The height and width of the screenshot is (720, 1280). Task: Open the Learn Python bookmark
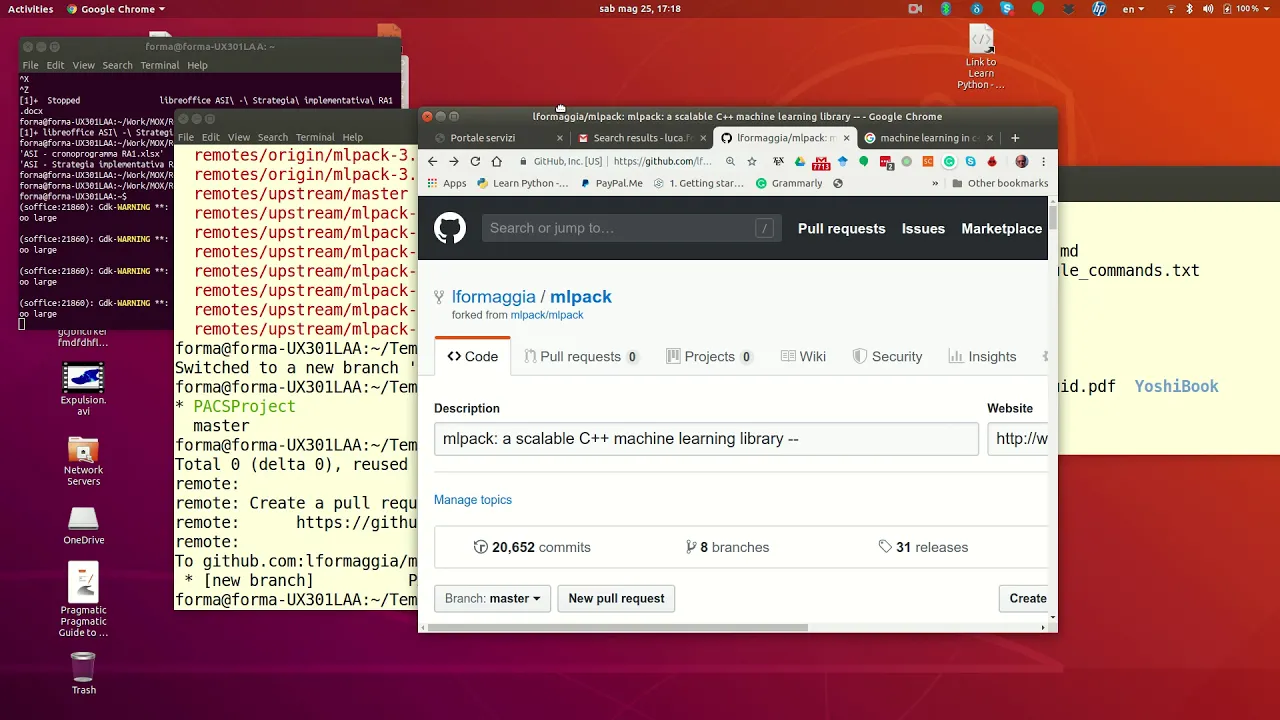point(523,183)
